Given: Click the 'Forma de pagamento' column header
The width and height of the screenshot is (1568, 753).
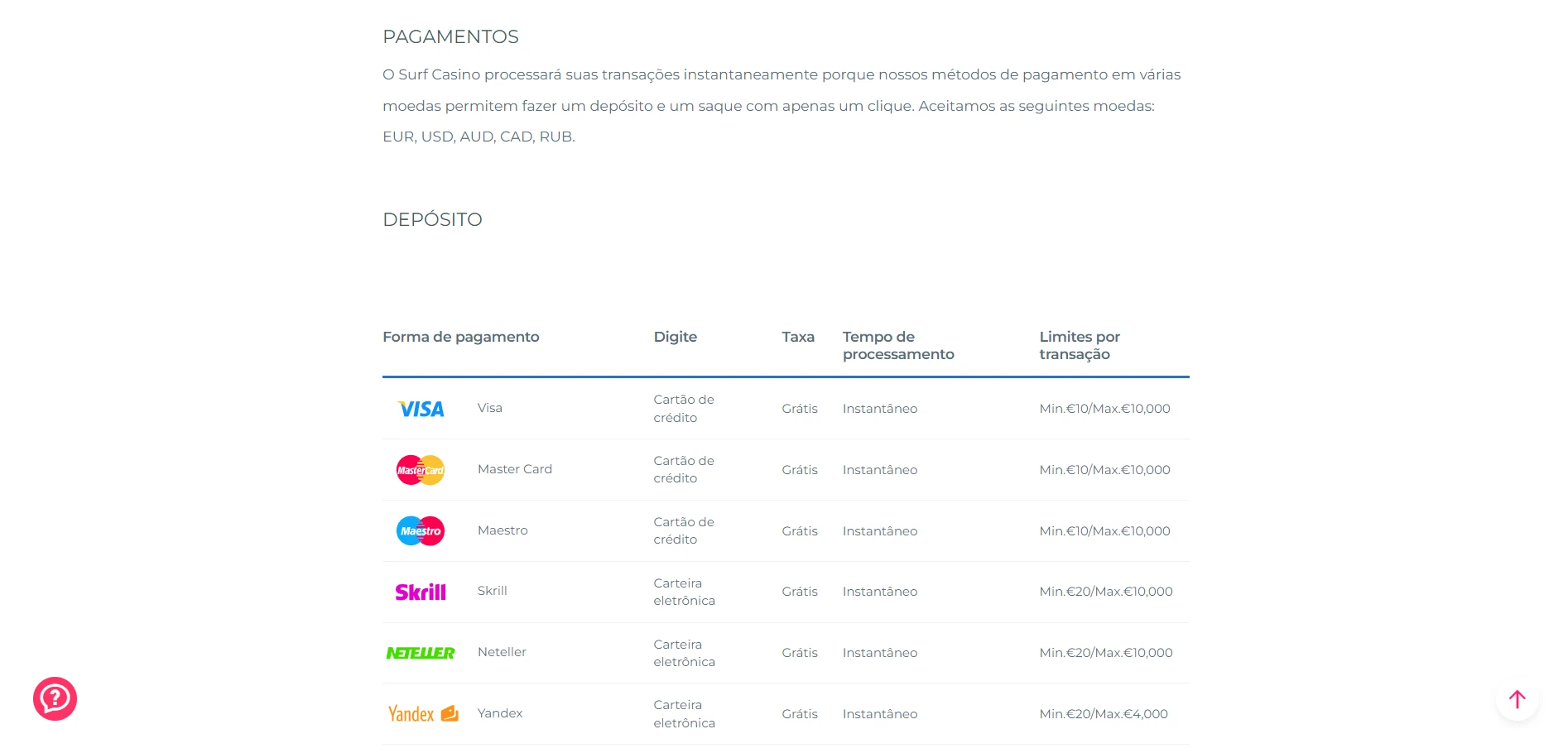Looking at the screenshot, I should click(461, 337).
